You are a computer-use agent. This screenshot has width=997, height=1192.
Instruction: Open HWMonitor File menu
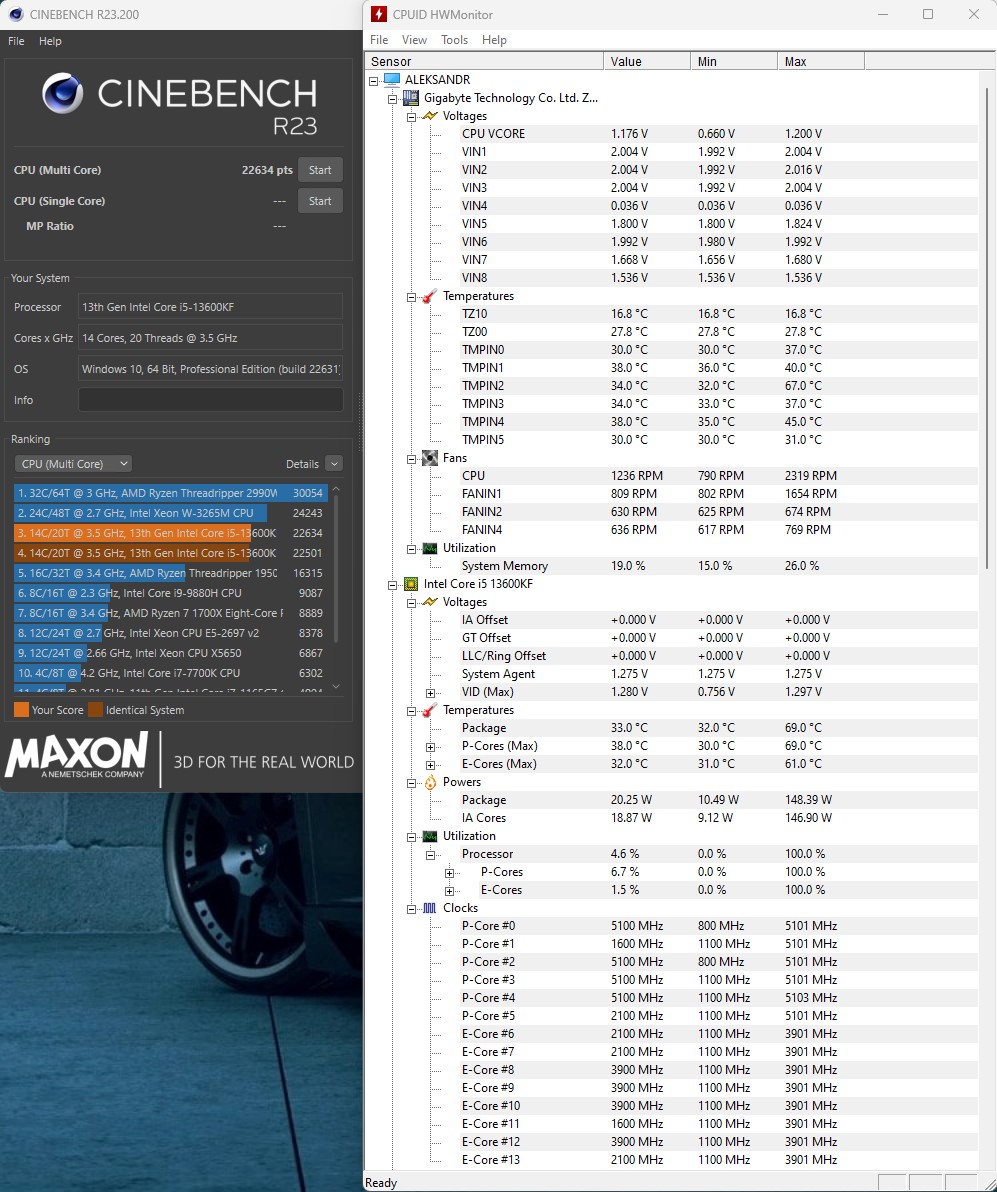tap(379, 40)
